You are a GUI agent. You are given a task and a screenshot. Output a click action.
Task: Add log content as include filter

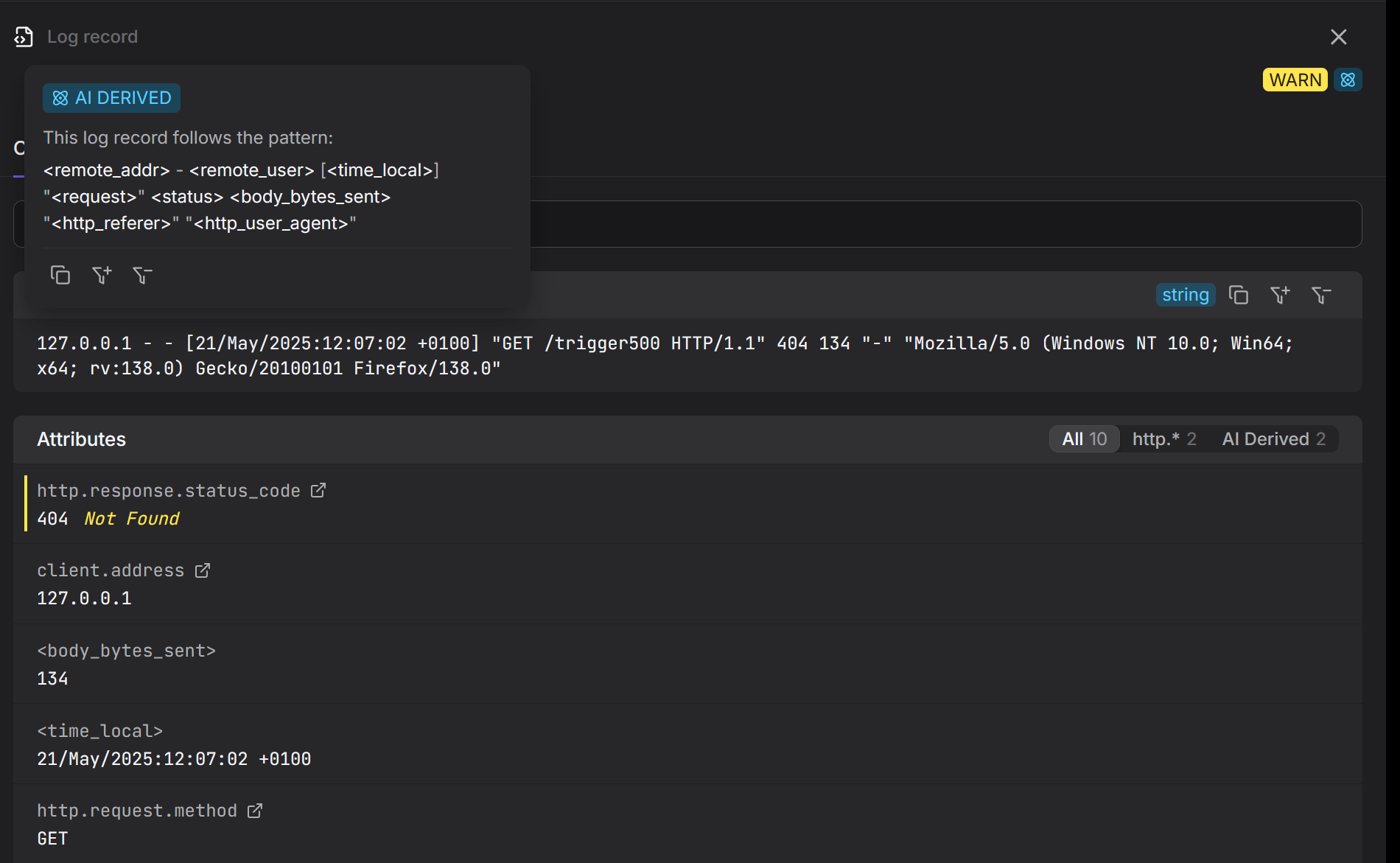[1280, 296]
